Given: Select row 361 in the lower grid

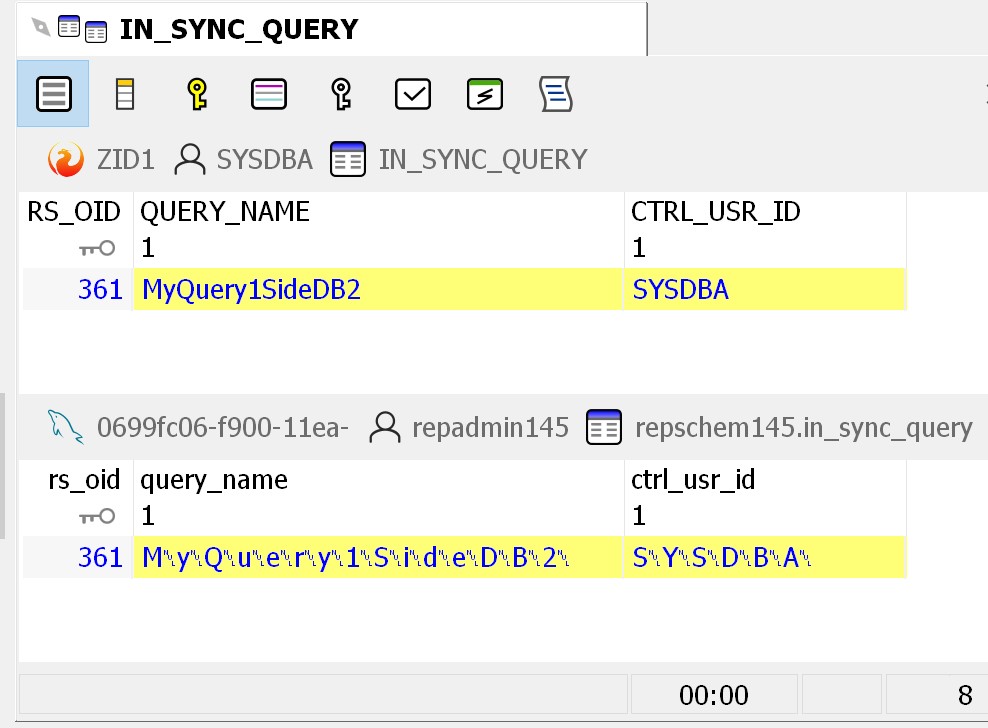Looking at the screenshot, I should click(x=100, y=558).
